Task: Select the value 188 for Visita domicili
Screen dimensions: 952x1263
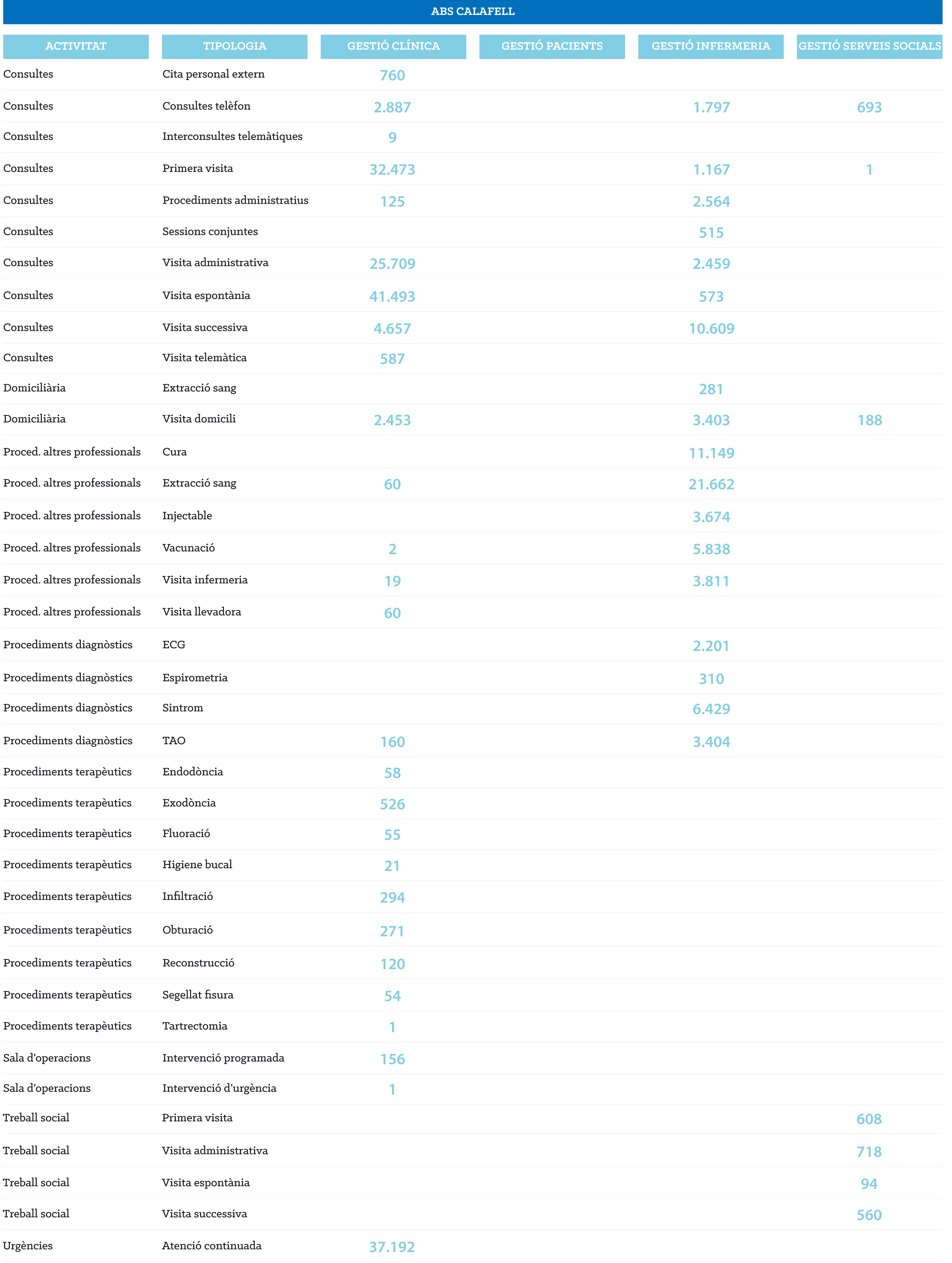Action: (870, 420)
